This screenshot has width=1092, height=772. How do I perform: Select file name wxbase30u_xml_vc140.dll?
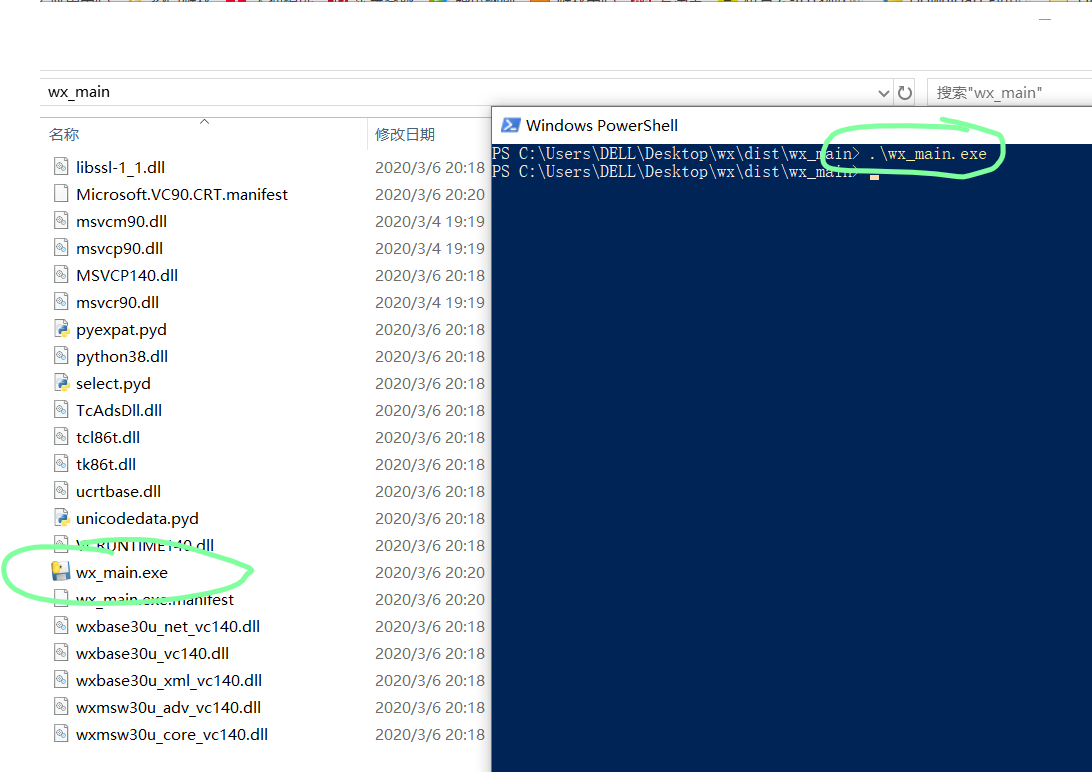(x=169, y=680)
